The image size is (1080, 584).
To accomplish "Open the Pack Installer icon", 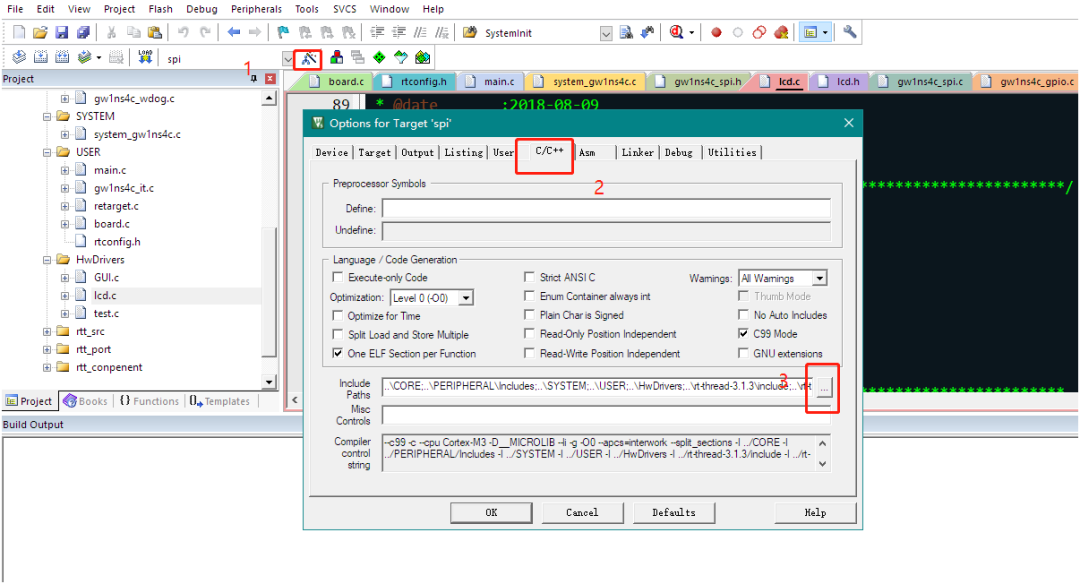I will point(422,58).
